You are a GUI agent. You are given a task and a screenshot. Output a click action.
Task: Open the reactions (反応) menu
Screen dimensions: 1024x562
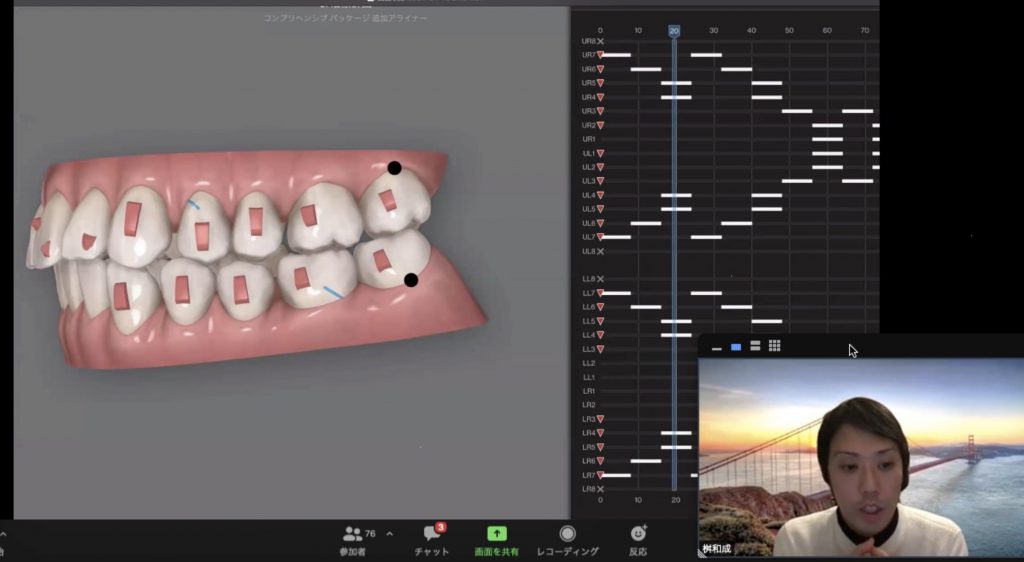click(x=638, y=541)
